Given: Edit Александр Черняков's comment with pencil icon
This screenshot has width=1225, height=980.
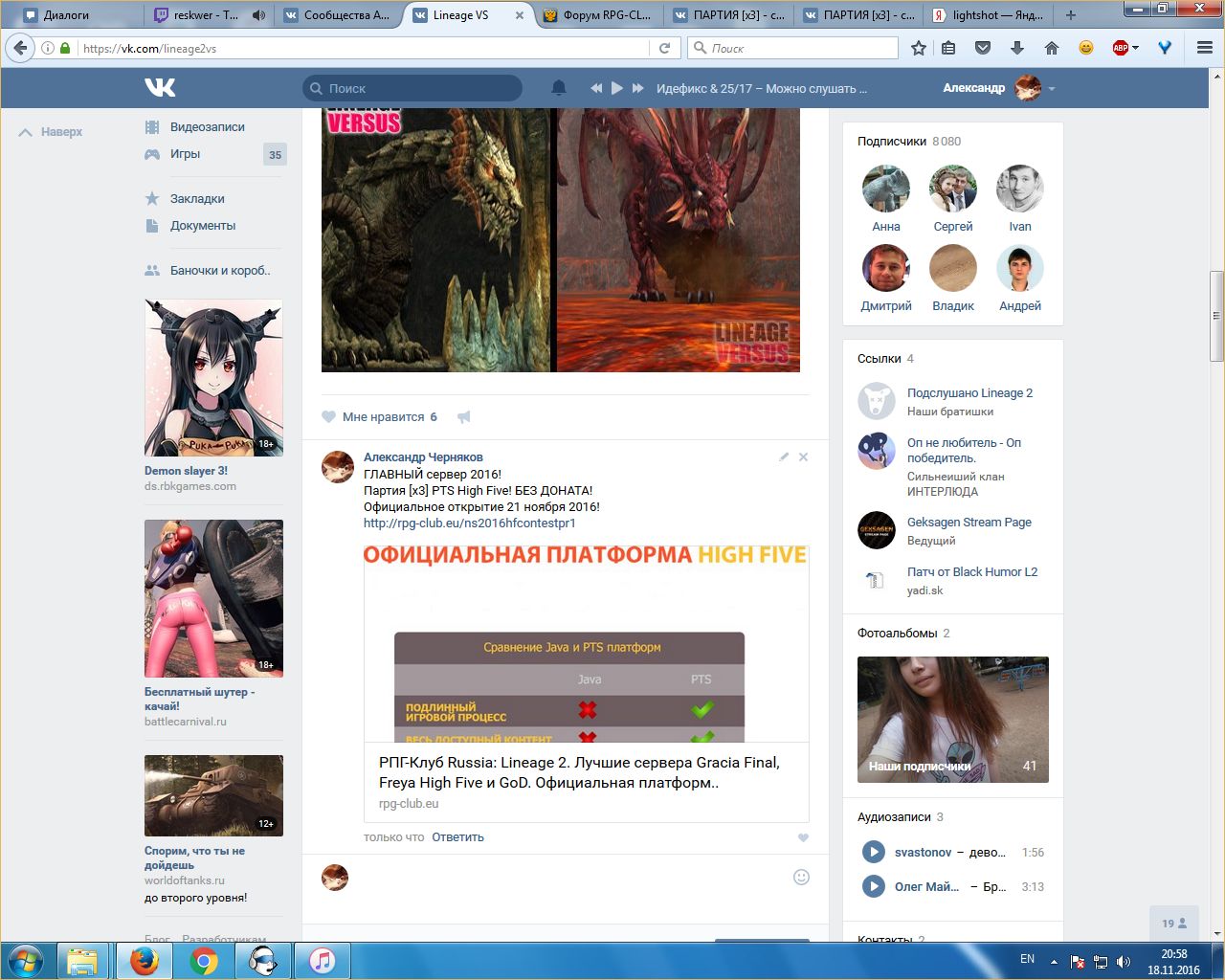Looking at the screenshot, I should (784, 457).
